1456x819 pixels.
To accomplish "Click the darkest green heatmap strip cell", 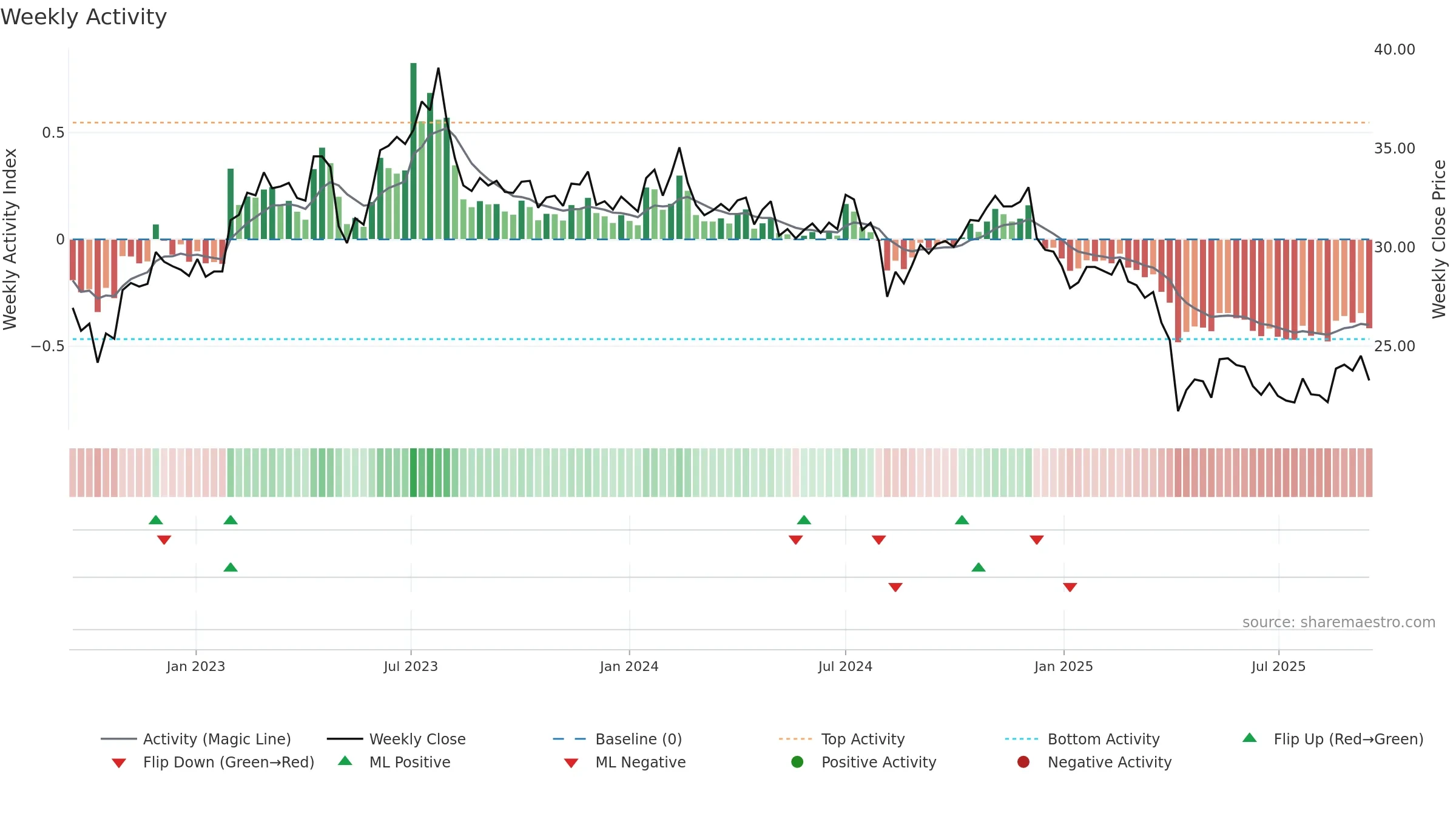I will pyautogui.click(x=414, y=473).
